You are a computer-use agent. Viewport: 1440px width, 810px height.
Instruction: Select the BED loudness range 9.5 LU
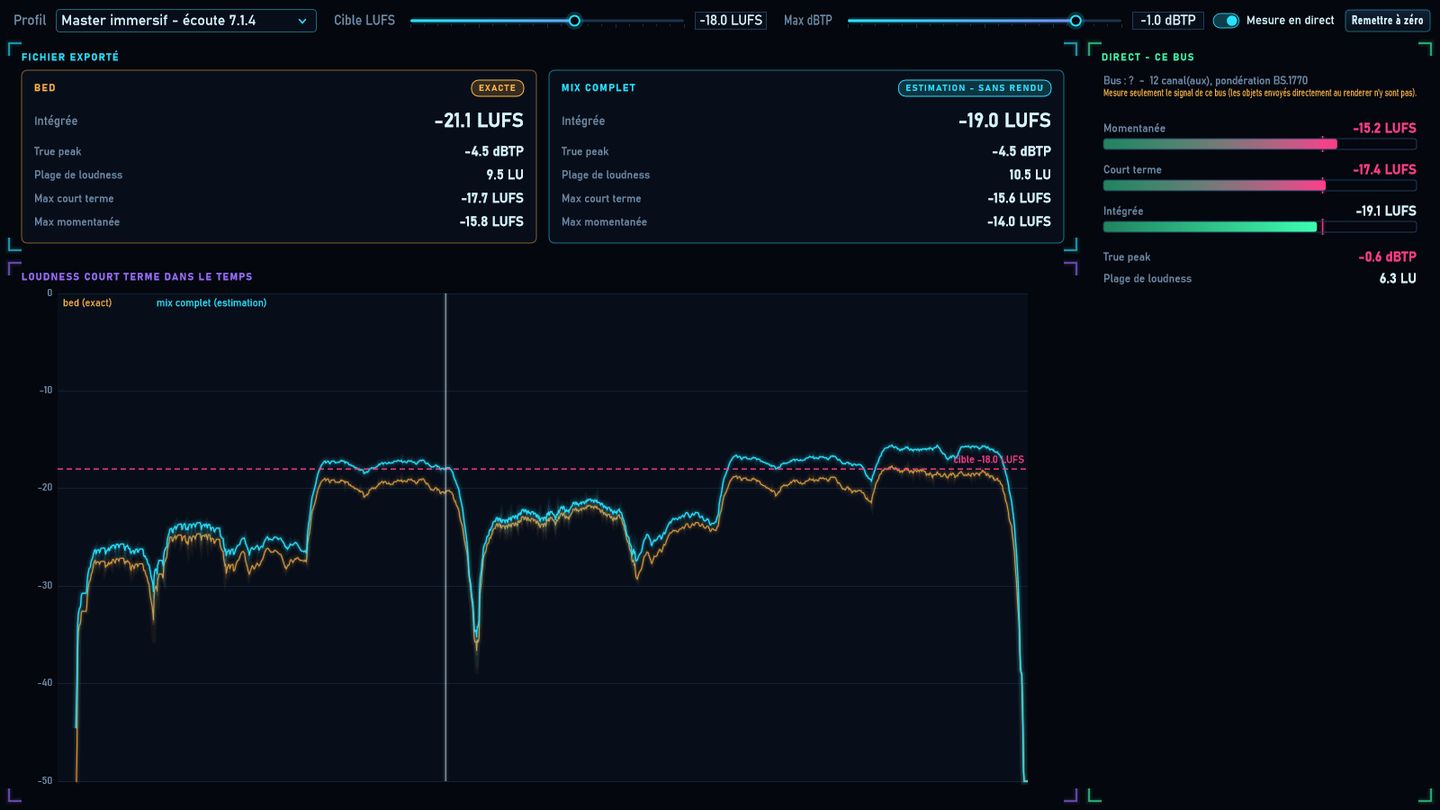[x=505, y=175]
